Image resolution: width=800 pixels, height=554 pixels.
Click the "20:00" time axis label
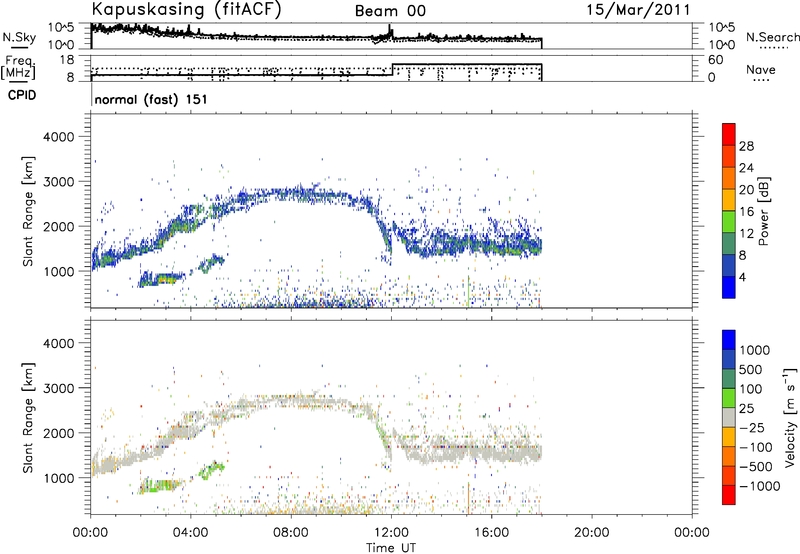592,533
